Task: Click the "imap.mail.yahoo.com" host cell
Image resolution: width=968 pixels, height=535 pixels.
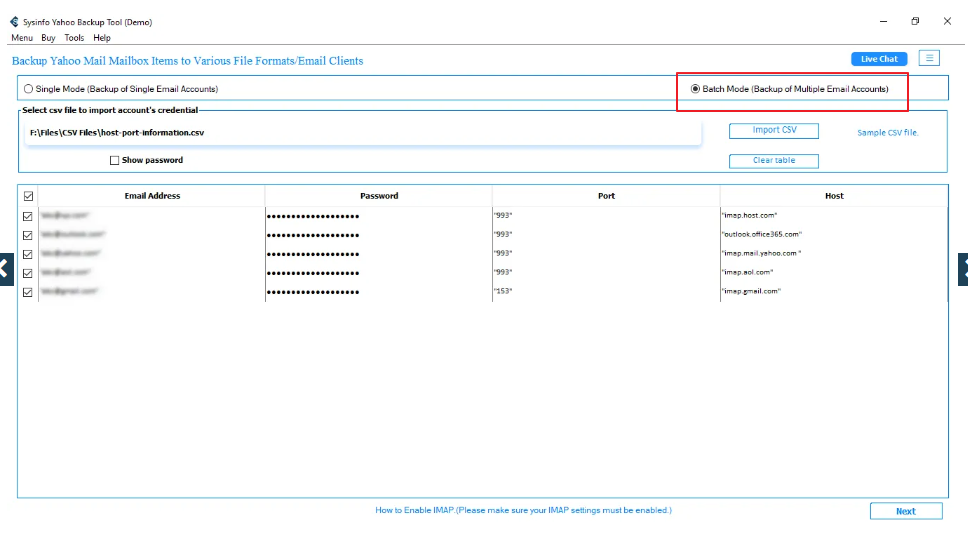Action: (833, 253)
